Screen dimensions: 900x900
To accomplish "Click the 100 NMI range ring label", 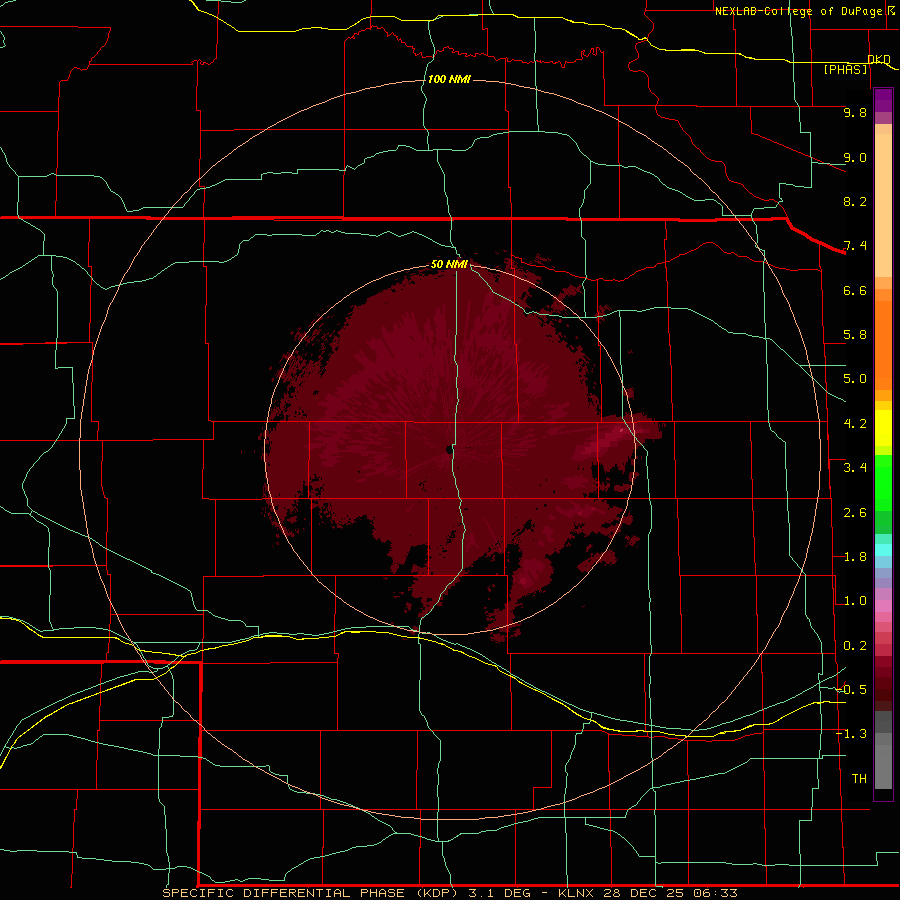I will pos(449,79).
